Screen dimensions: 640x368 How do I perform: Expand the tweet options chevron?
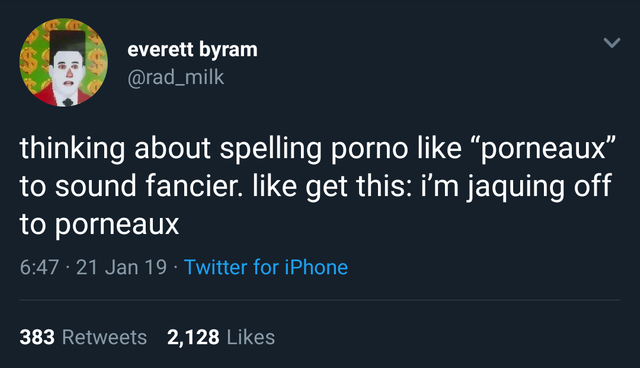[x=611, y=42]
